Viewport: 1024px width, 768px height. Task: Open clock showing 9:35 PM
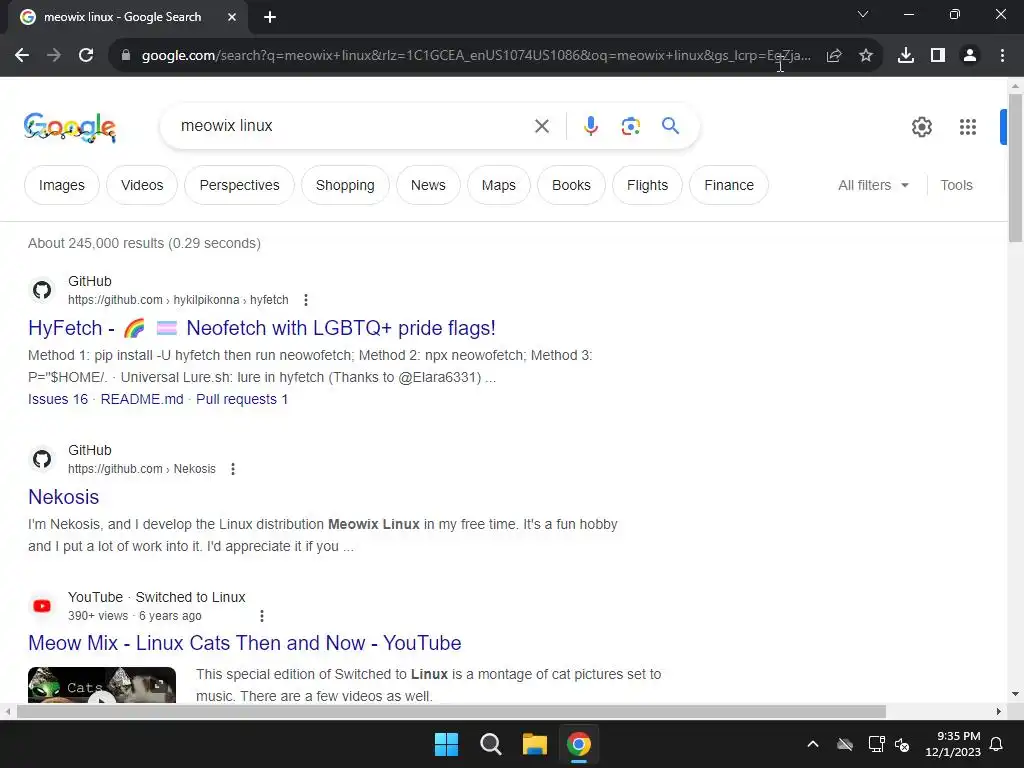pyautogui.click(x=953, y=744)
